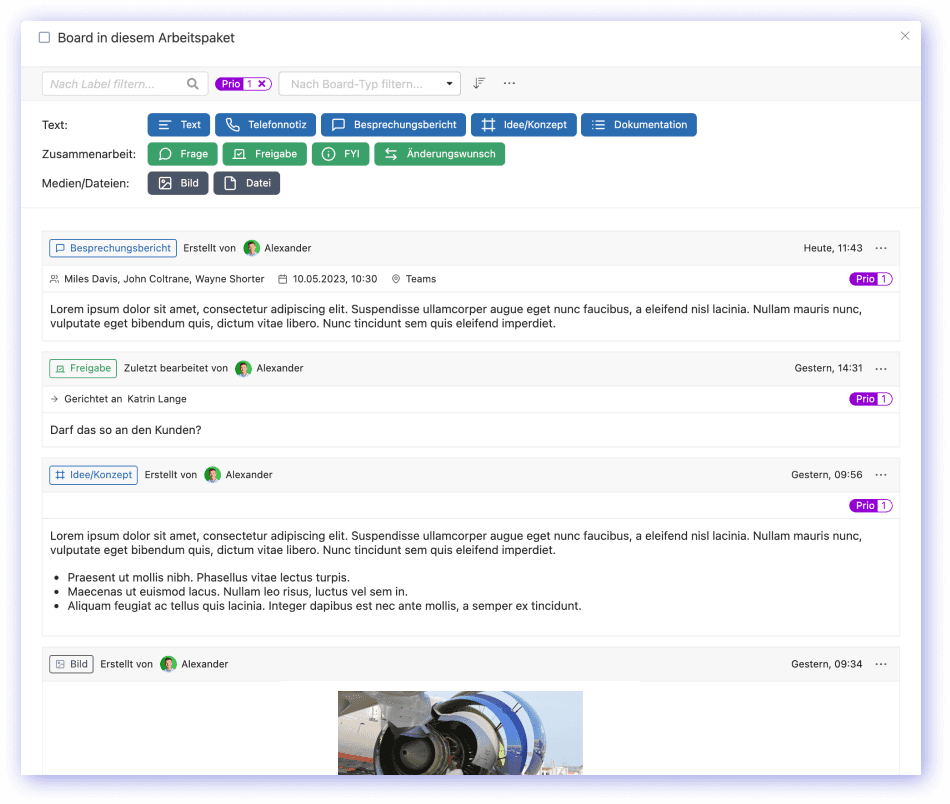Click the sort order icon in filter bar
Image resolution: width=950 pixels, height=804 pixels.
click(x=480, y=84)
